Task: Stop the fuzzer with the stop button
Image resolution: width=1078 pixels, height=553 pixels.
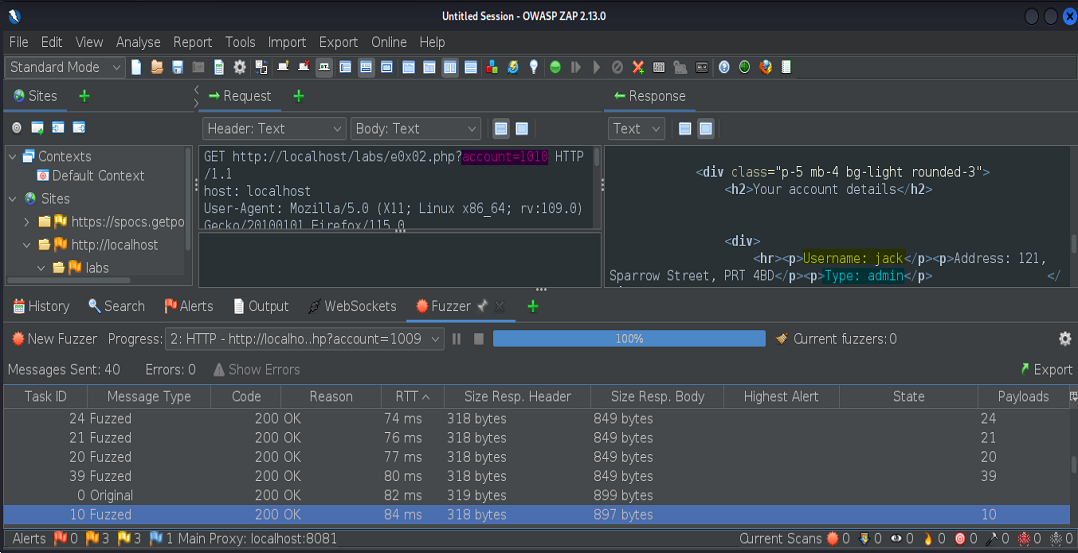Action: (x=479, y=338)
